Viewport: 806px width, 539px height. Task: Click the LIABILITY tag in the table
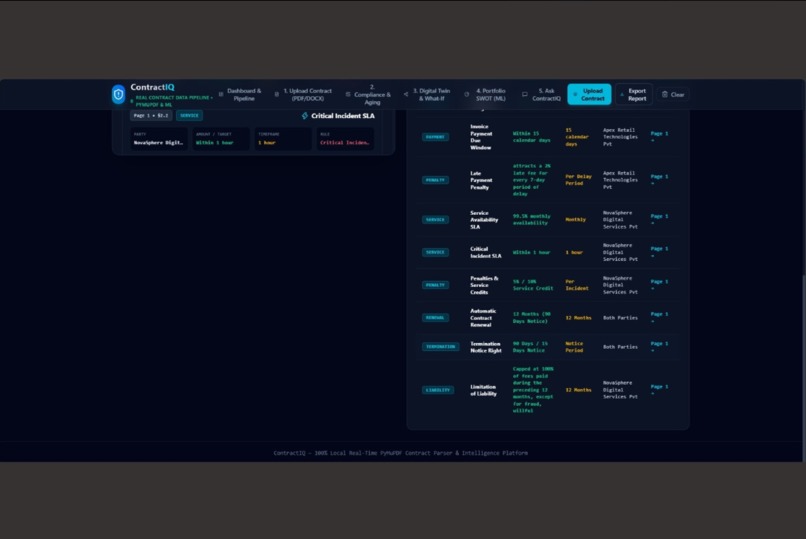click(x=438, y=390)
